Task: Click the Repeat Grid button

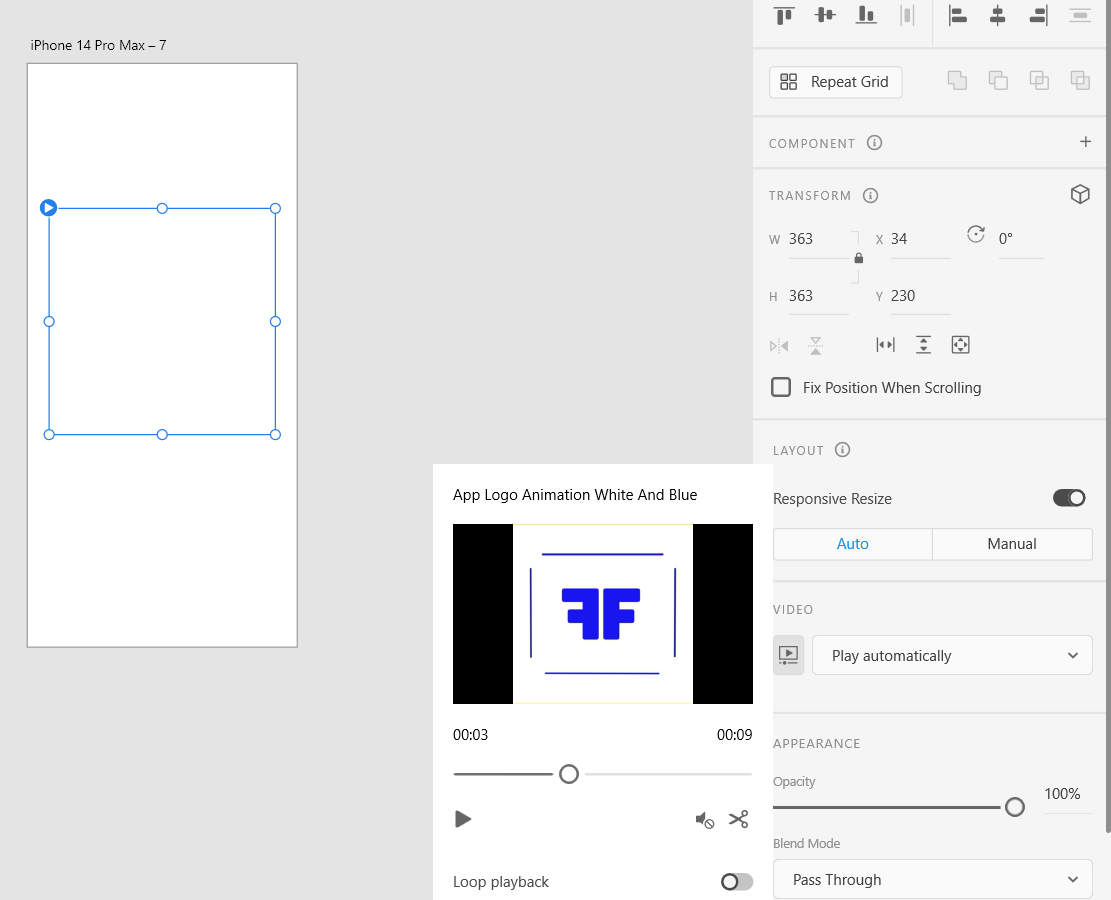Action: click(835, 82)
